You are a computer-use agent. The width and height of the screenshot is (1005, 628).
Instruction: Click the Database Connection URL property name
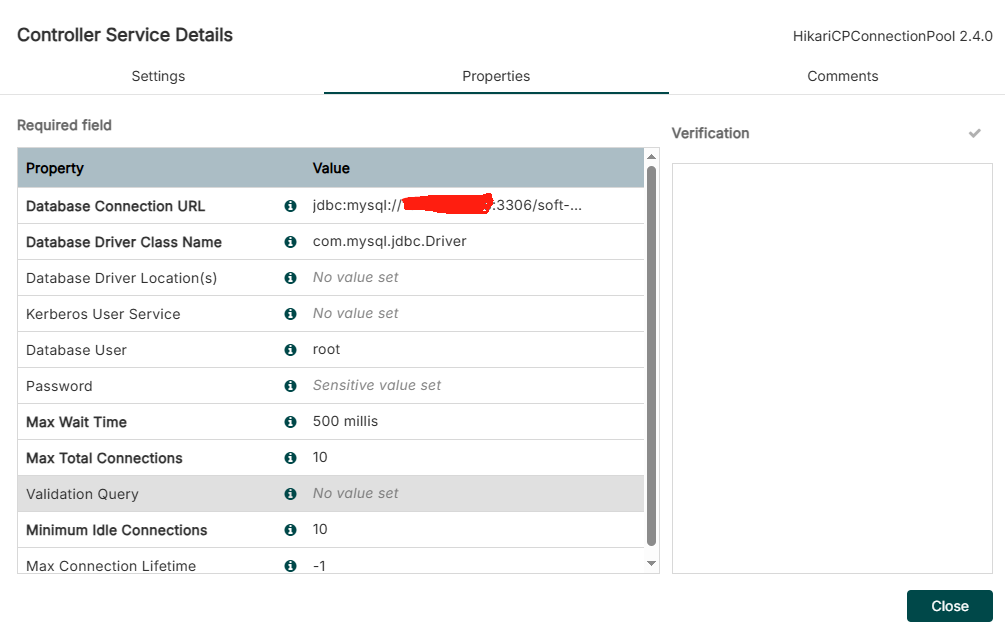click(x=115, y=206)
